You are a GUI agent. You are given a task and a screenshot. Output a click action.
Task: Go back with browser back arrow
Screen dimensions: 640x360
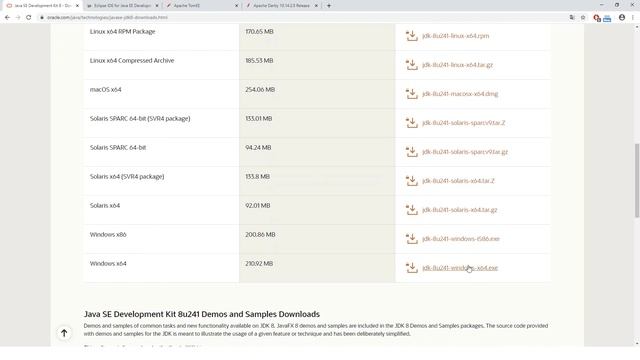coord(7,18)
